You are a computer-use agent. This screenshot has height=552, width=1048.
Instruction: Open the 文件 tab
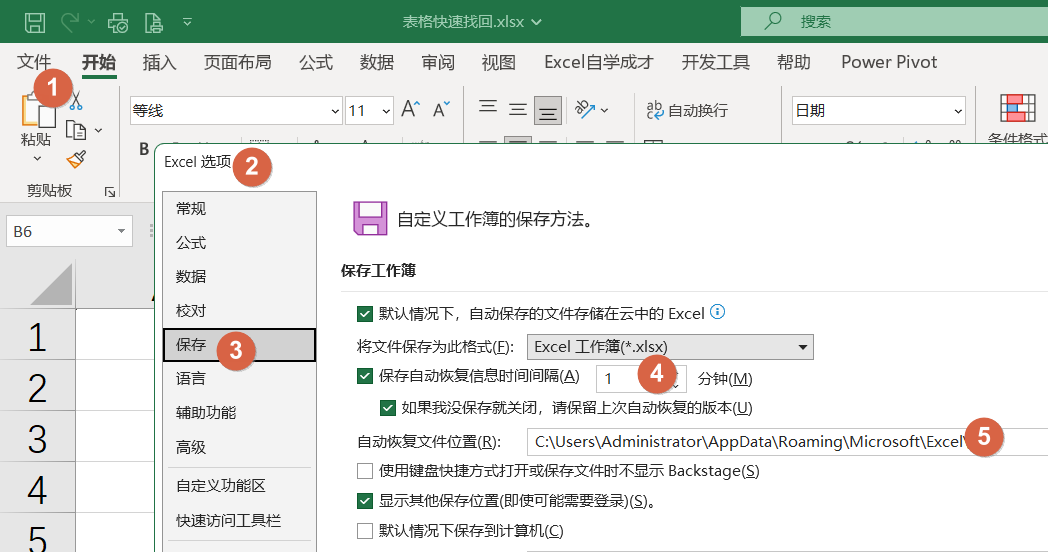(33, 62)
